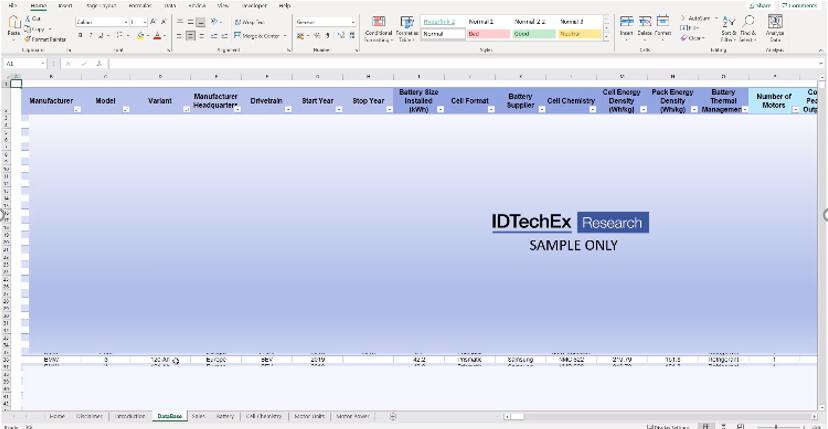Activate the Format Painter brush
Image resolution: width=828 pixels, height=429 pixels.
click(27, 39)
